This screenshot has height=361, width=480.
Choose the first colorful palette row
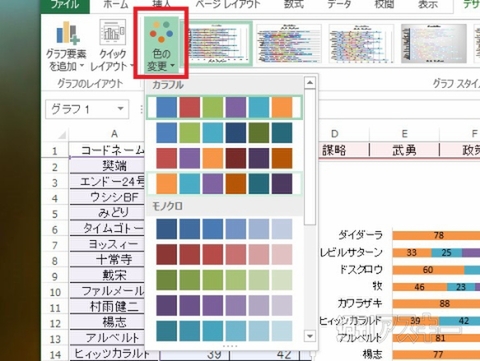[224, 107]
